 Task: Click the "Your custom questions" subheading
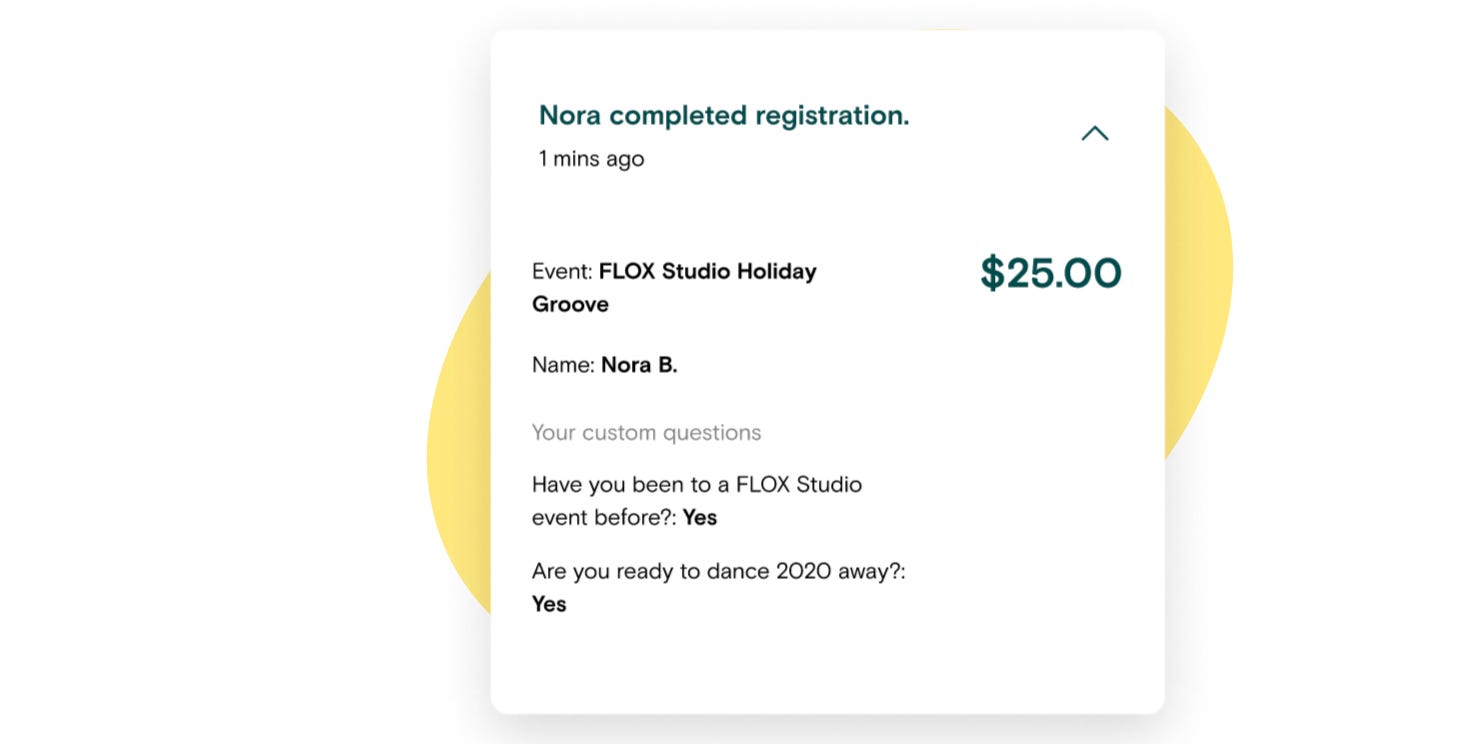(646, 433)
